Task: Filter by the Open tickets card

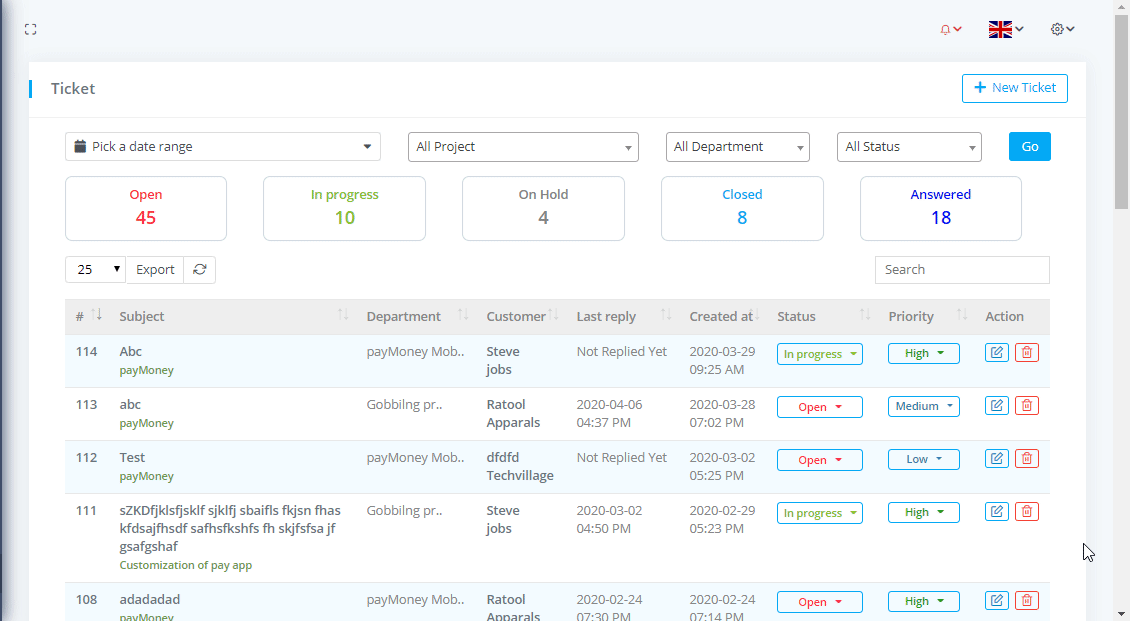Action: 146,208
